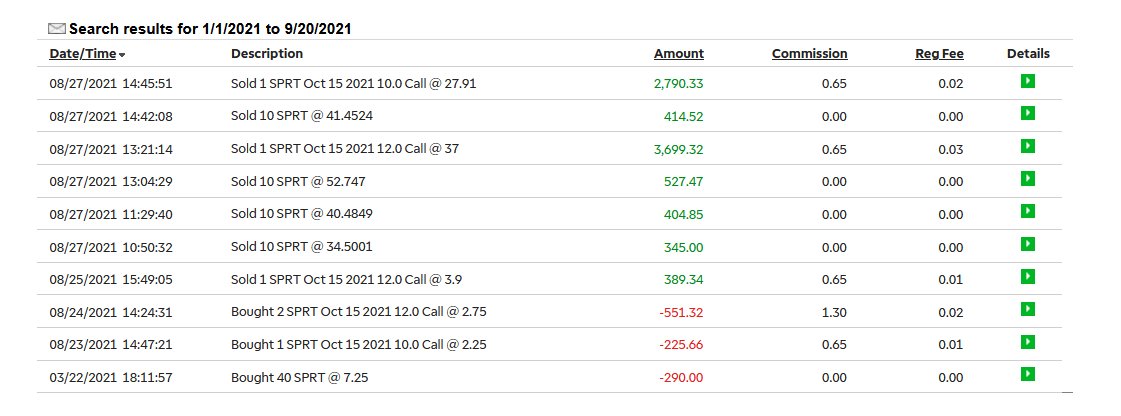View details of Sold 10 SPRT @ 52.747
This screenshot has height=416, width=1121.
(x=1027, y=178)
